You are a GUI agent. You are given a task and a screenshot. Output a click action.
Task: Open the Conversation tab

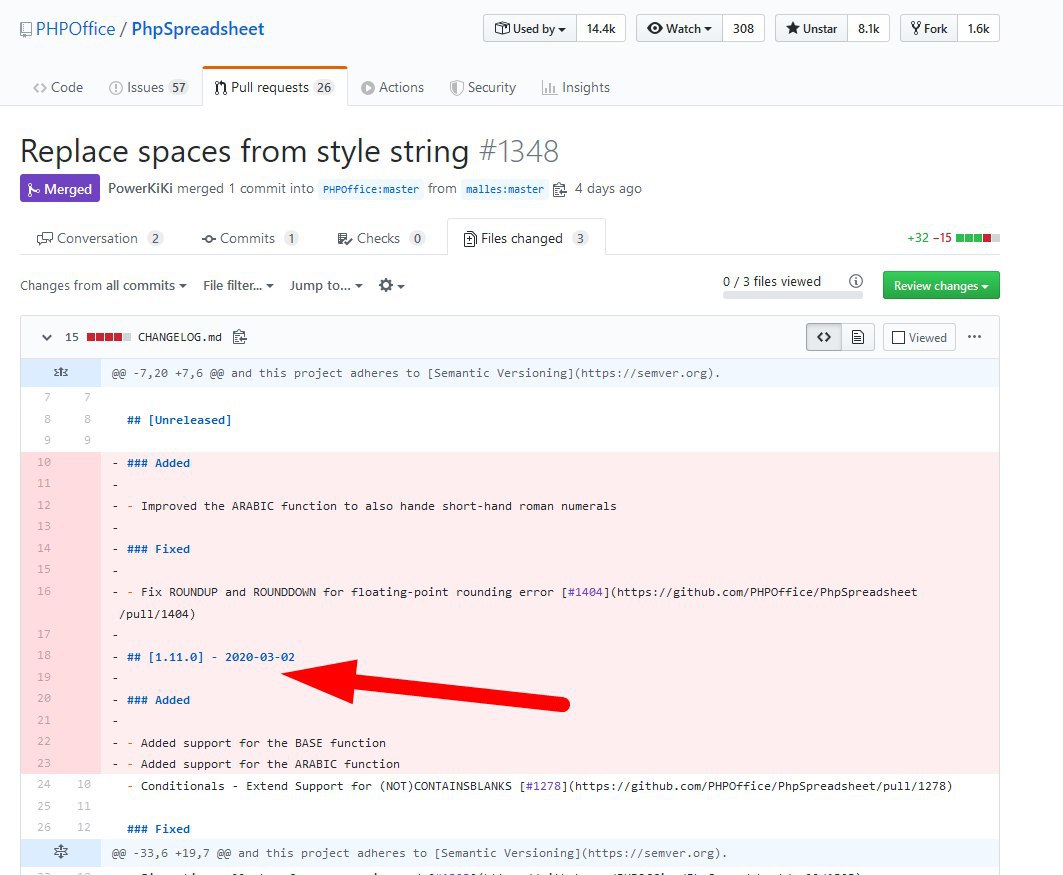(x=100, y=239)
